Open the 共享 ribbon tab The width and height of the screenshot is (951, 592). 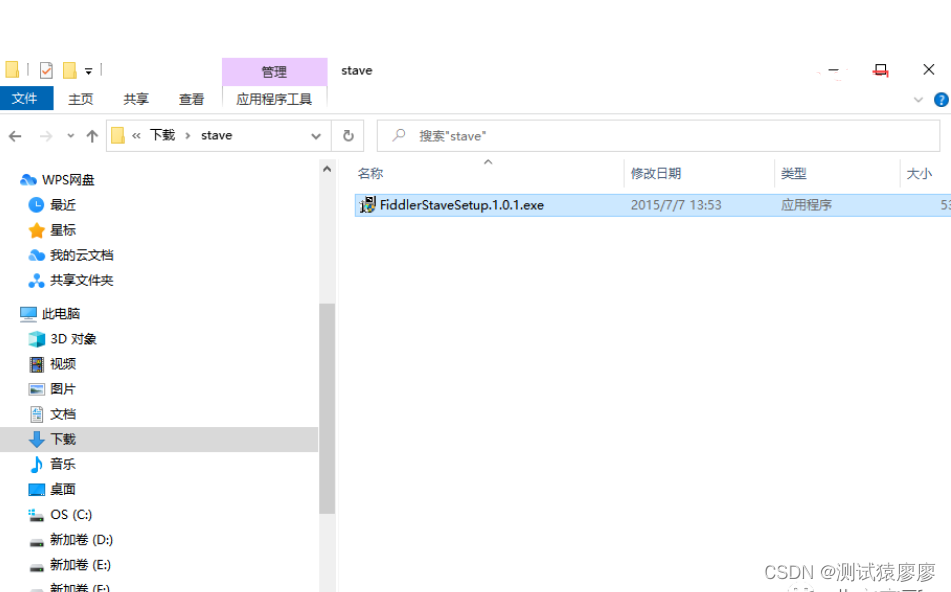(136, 99)
